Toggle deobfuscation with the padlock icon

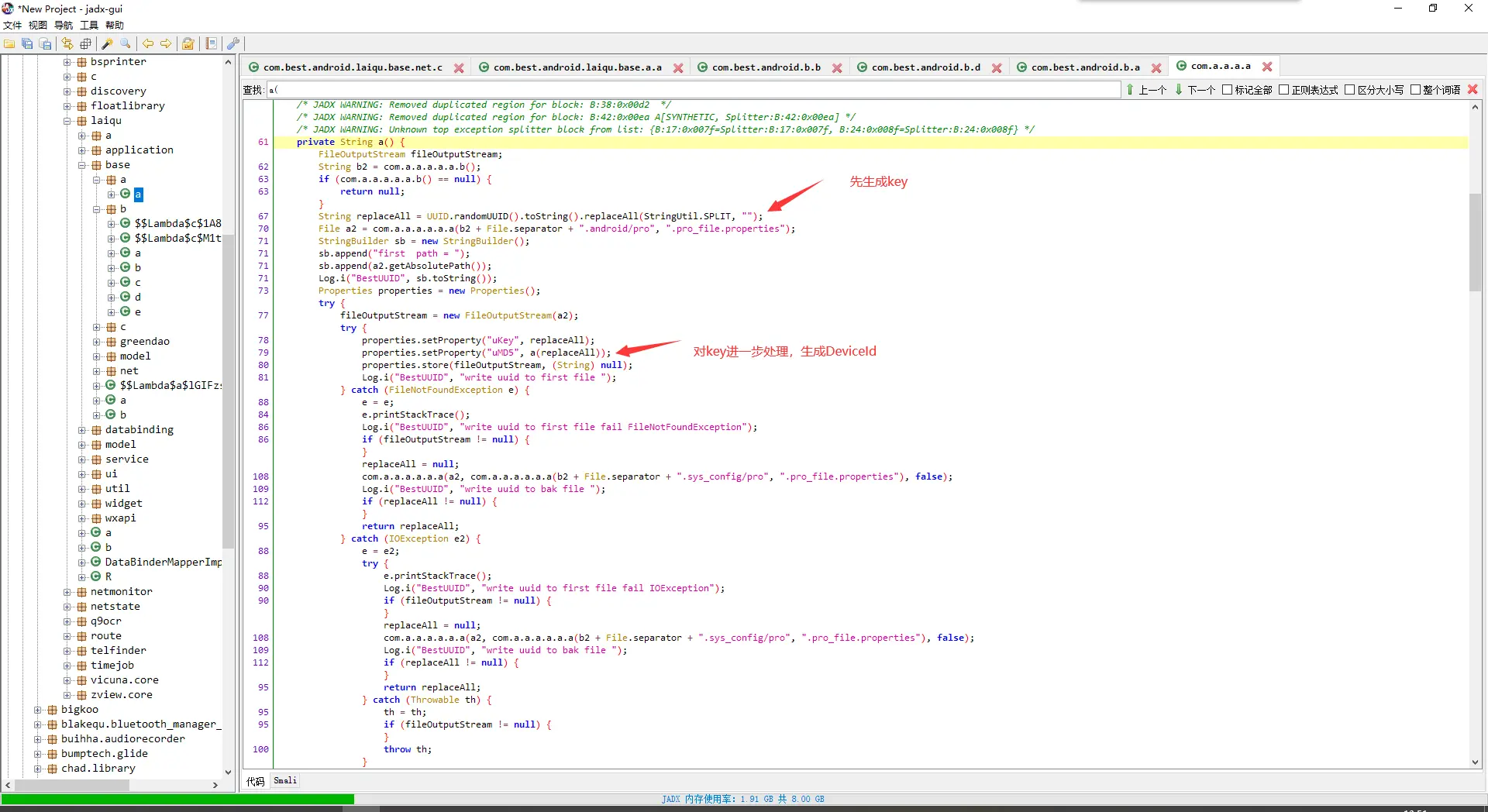(188, 44)
